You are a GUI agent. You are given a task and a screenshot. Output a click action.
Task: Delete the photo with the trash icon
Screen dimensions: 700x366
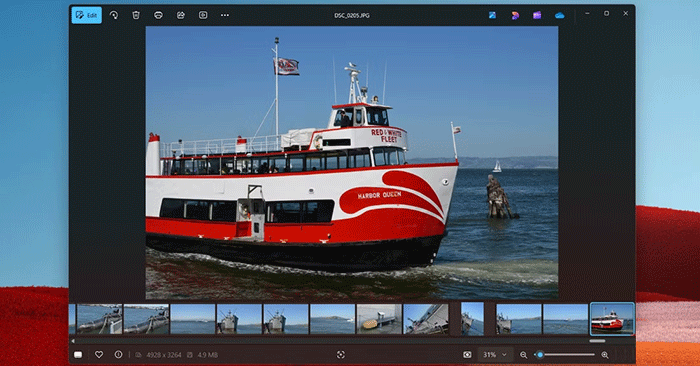coord(136,15)
